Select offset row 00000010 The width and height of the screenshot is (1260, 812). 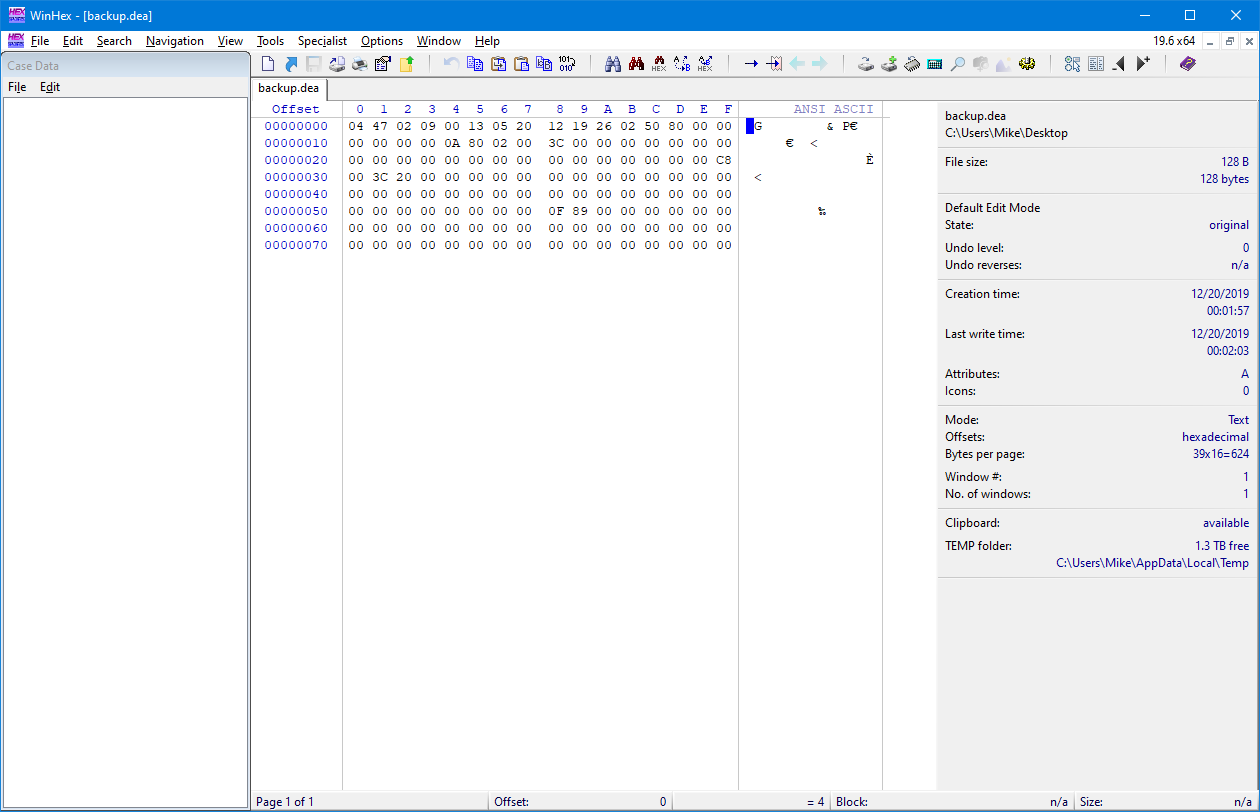pyautogui.click(x=296, y=143)
